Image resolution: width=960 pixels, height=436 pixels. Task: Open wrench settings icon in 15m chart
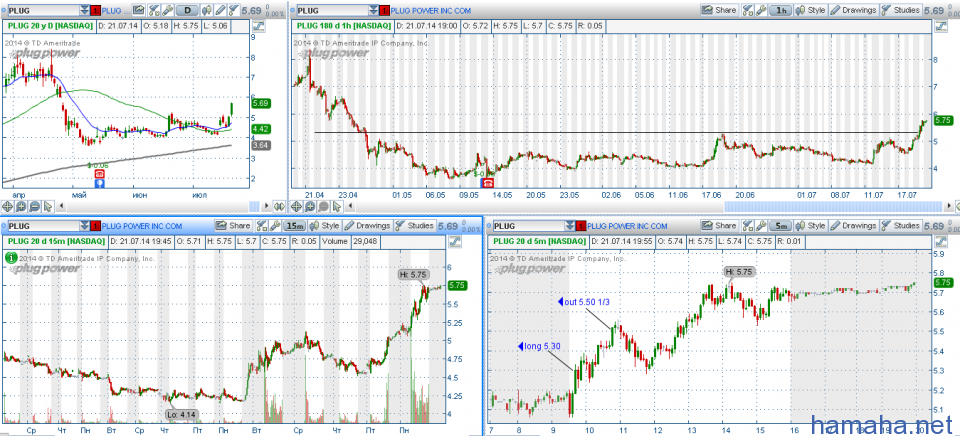pyautogui.click(x=275, y=226)
